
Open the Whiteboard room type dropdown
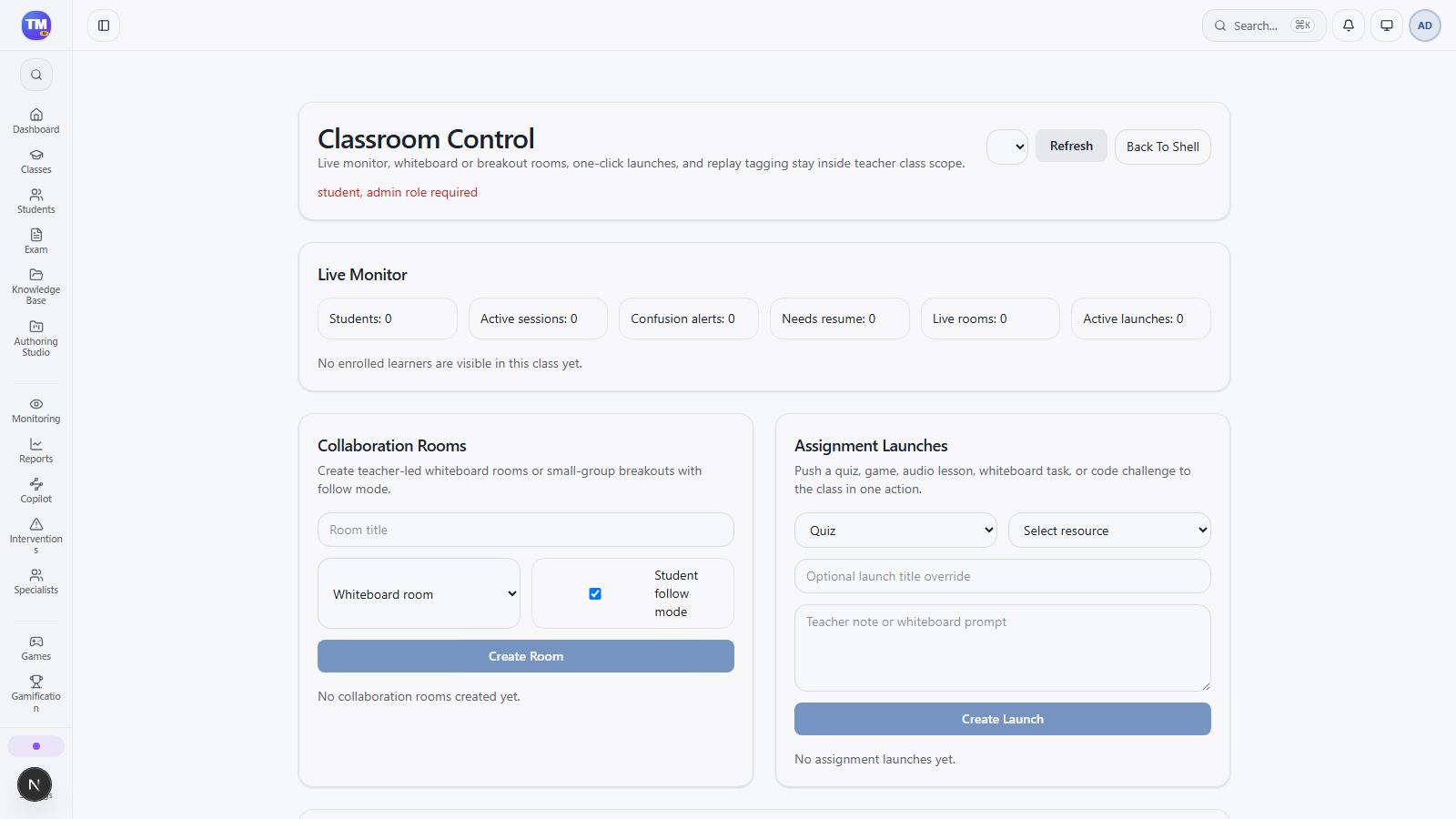point(419,593)
